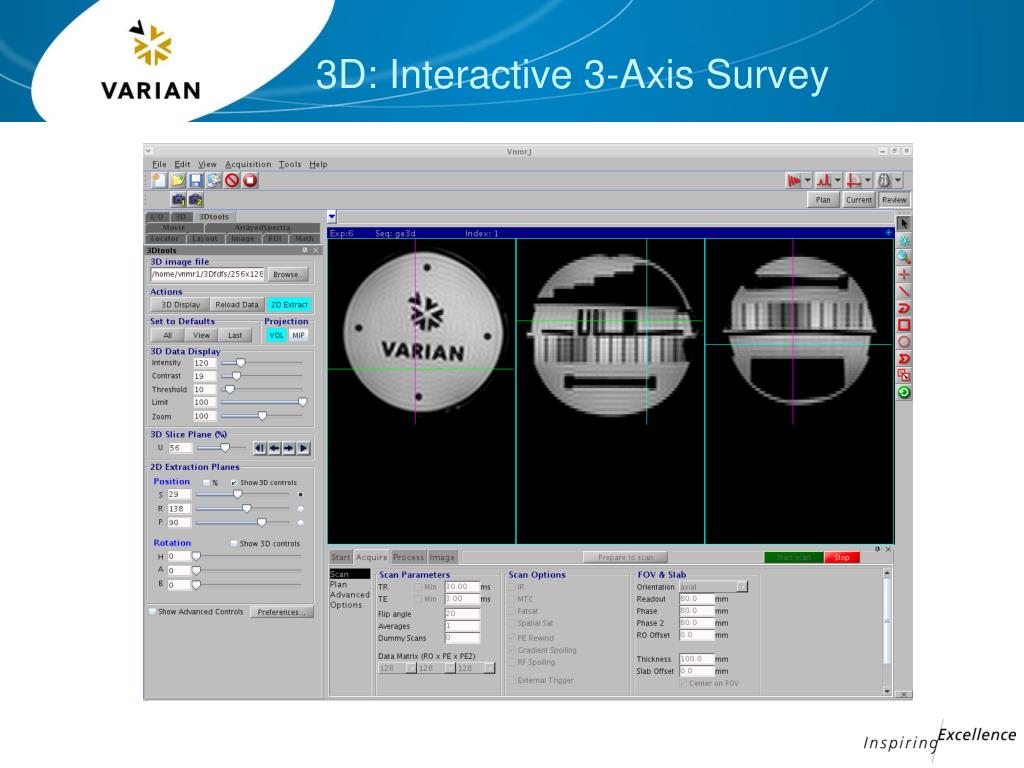Open dropdown arrow beside axes plot icon
This screenshot has width=1024, height=768.
[868, 181]
